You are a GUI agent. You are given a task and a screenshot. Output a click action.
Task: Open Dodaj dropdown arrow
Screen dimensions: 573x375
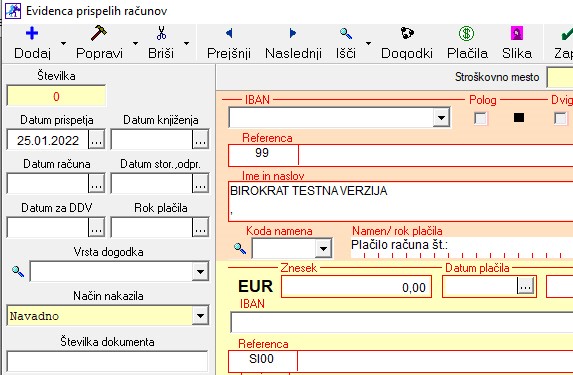click(x=64, y=43)
